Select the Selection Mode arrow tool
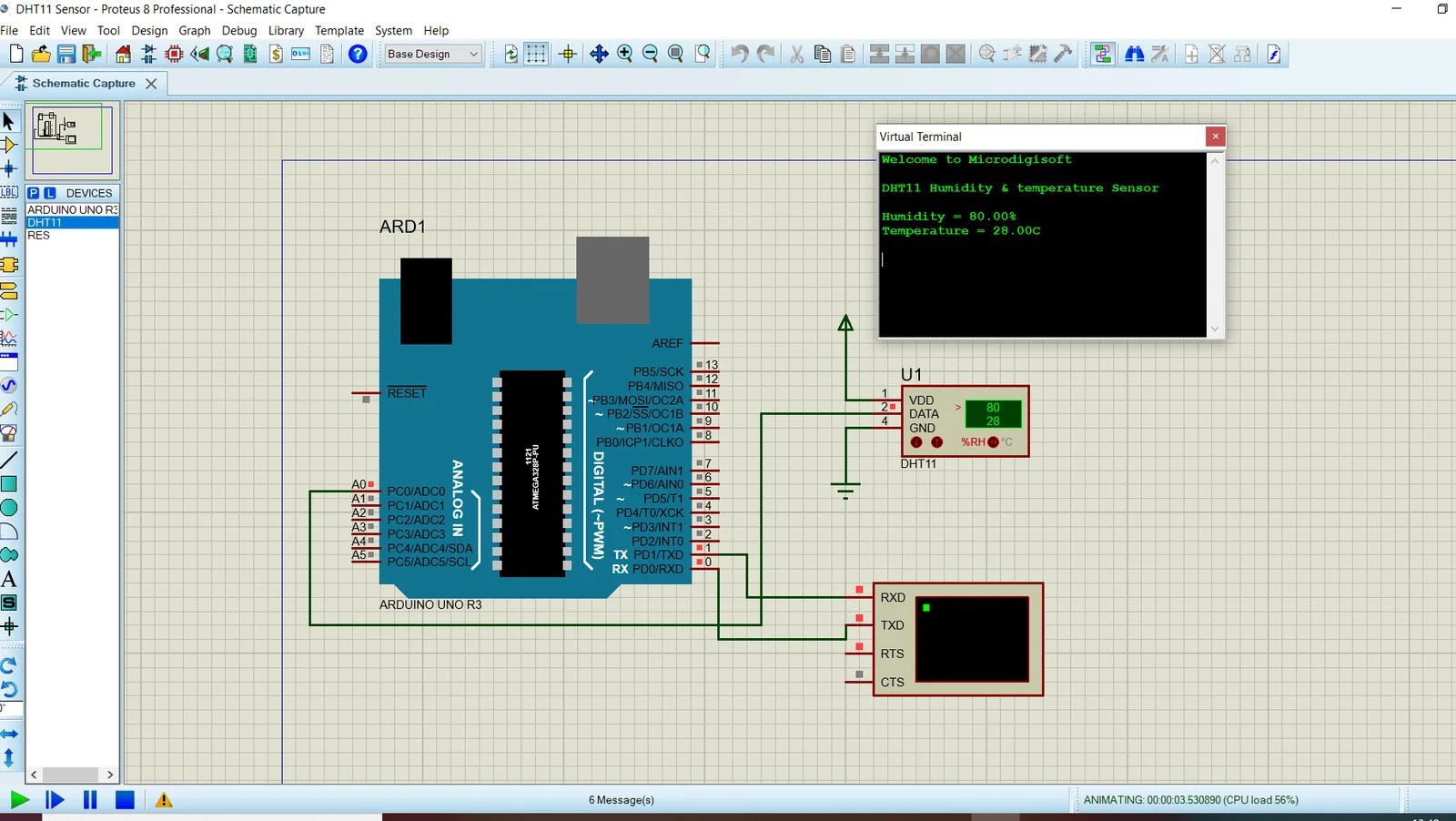The height and width of the screenshot is (821, 1456). 9,120
